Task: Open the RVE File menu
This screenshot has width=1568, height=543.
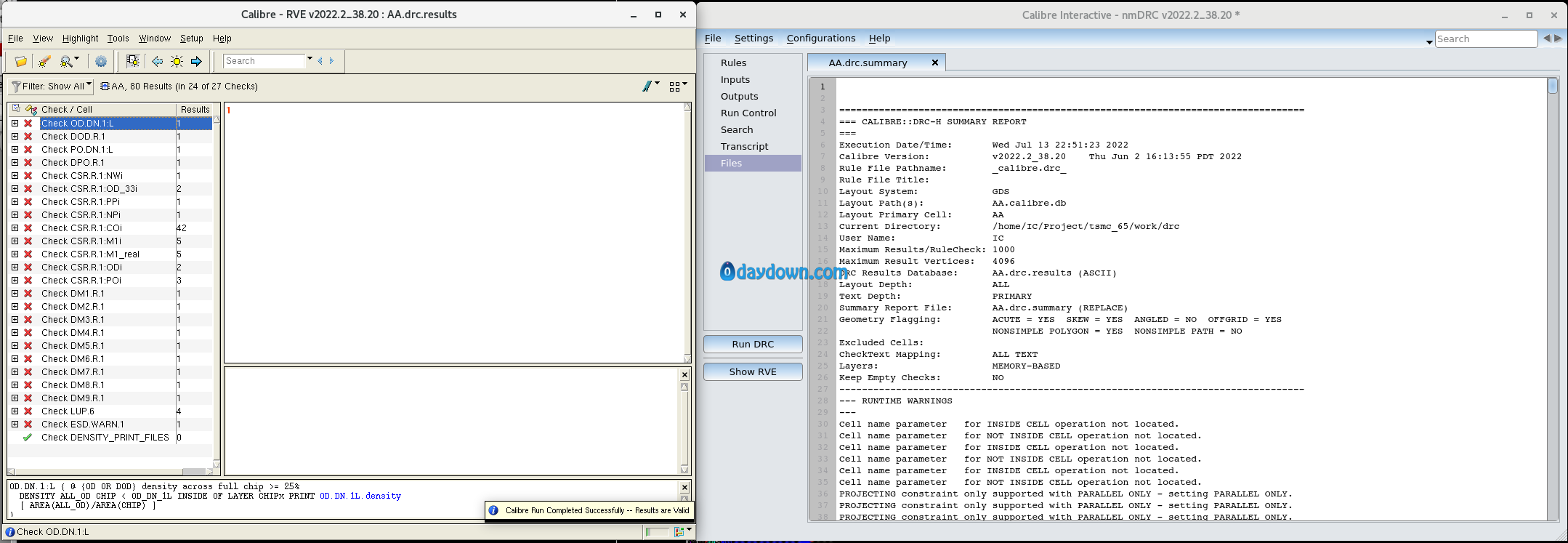Action: pyautogui.click(x=15, y=39)
